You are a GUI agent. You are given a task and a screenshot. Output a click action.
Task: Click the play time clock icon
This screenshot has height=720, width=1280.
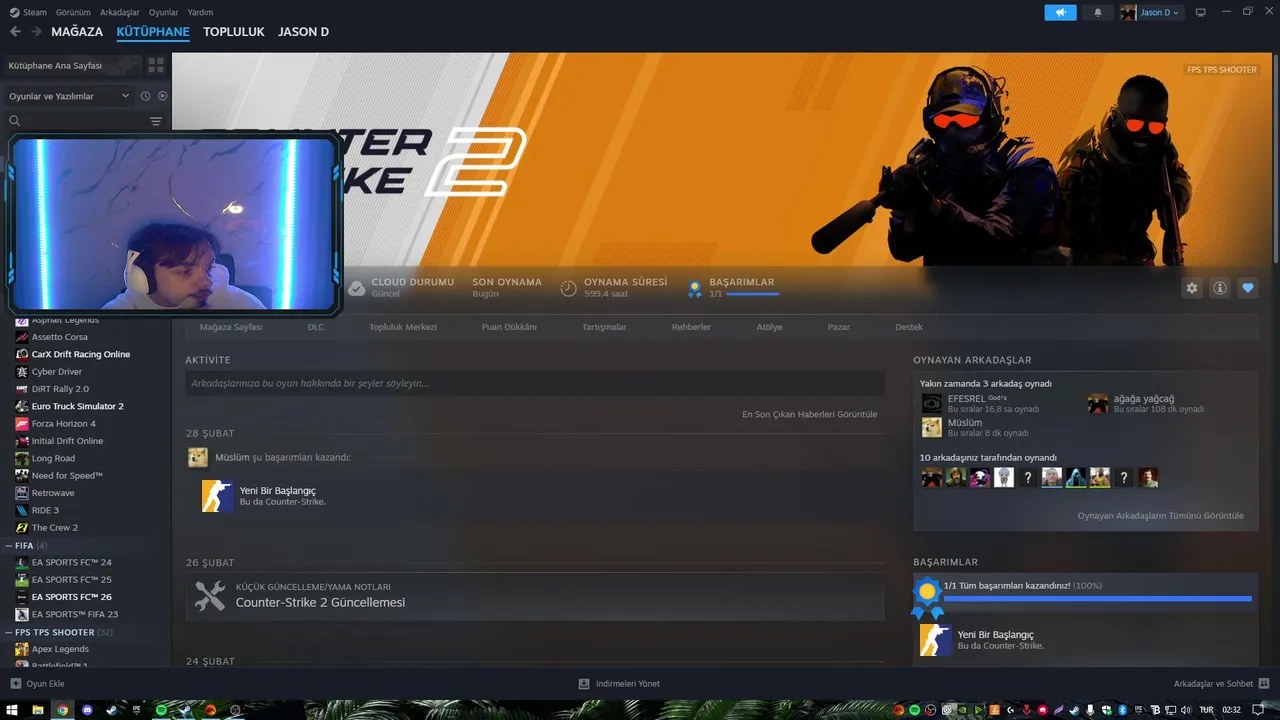coord(568,288)
